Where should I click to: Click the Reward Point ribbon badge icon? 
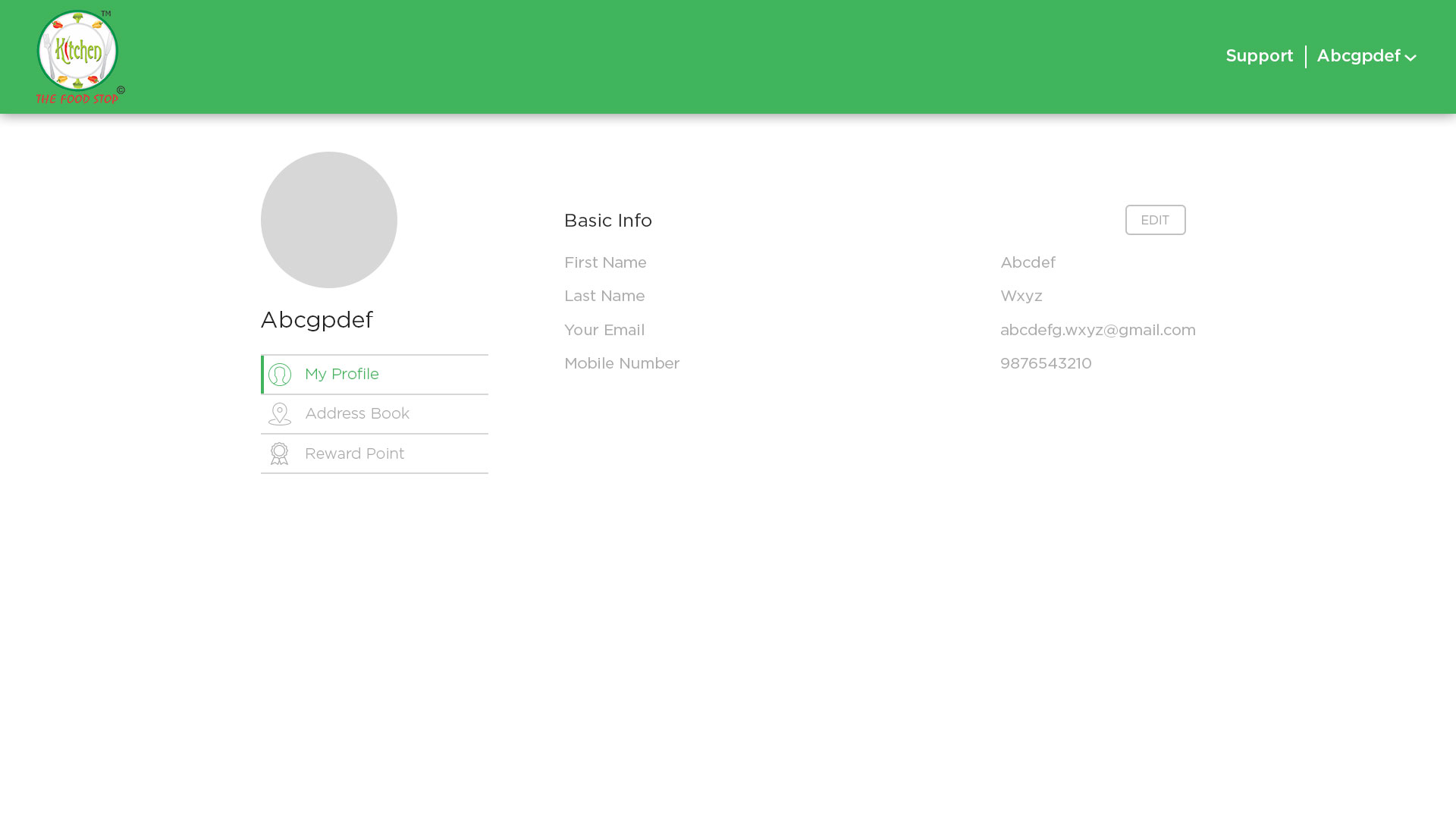[280, 453]
